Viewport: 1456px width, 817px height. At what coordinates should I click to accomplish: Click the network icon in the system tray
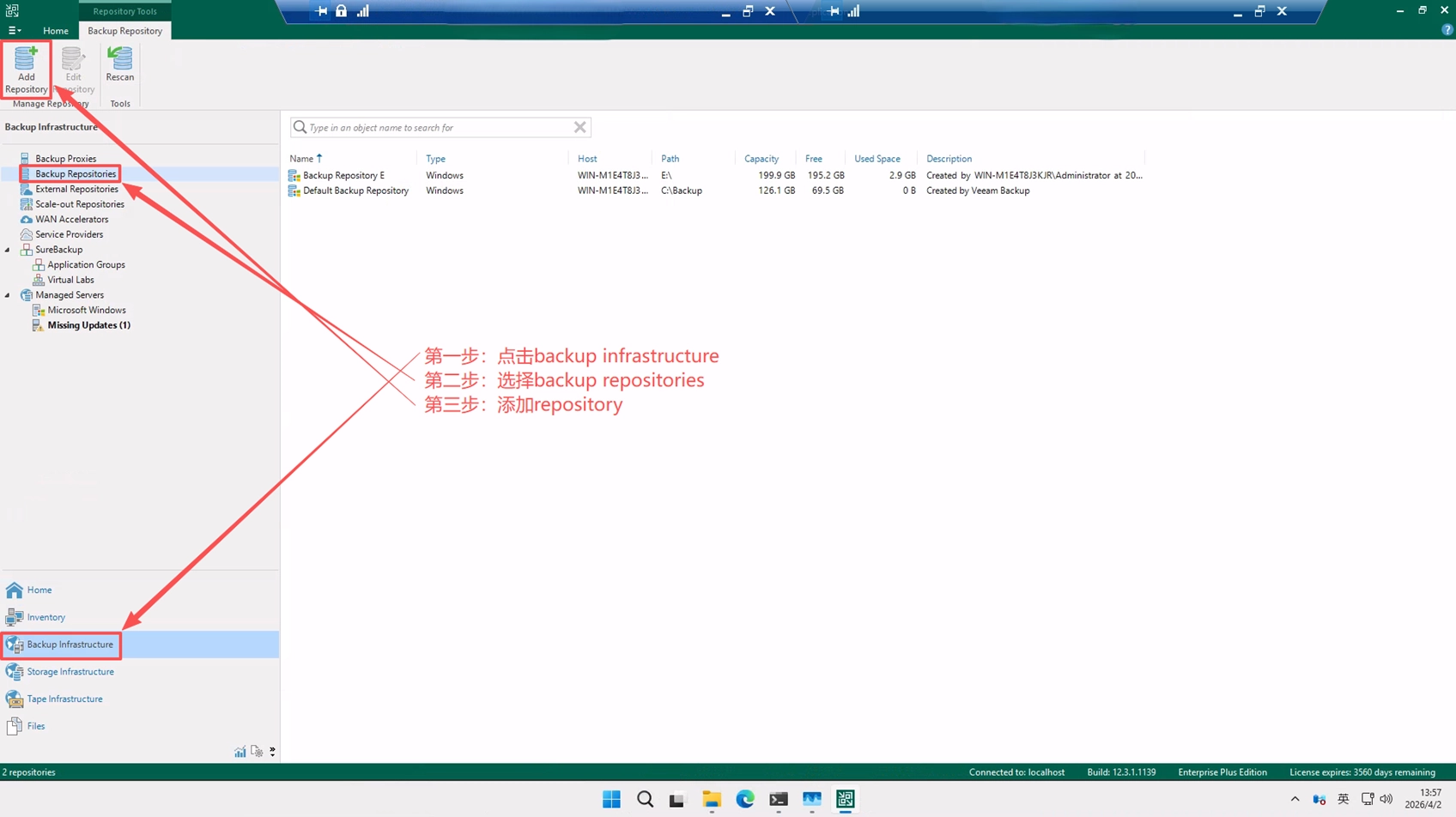pos(1368,800)
